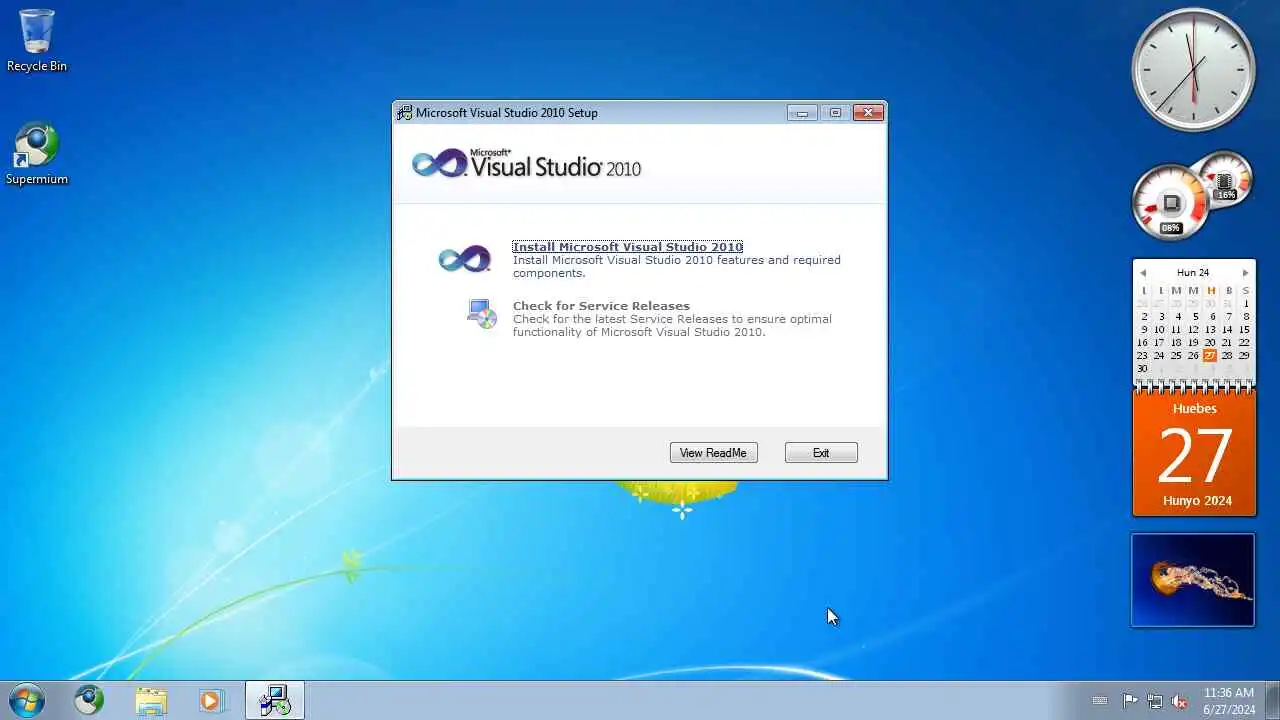
Task: Click the Visual Studio 2010 logo banner
Action: pyautogui.click(x=527, y=164)
